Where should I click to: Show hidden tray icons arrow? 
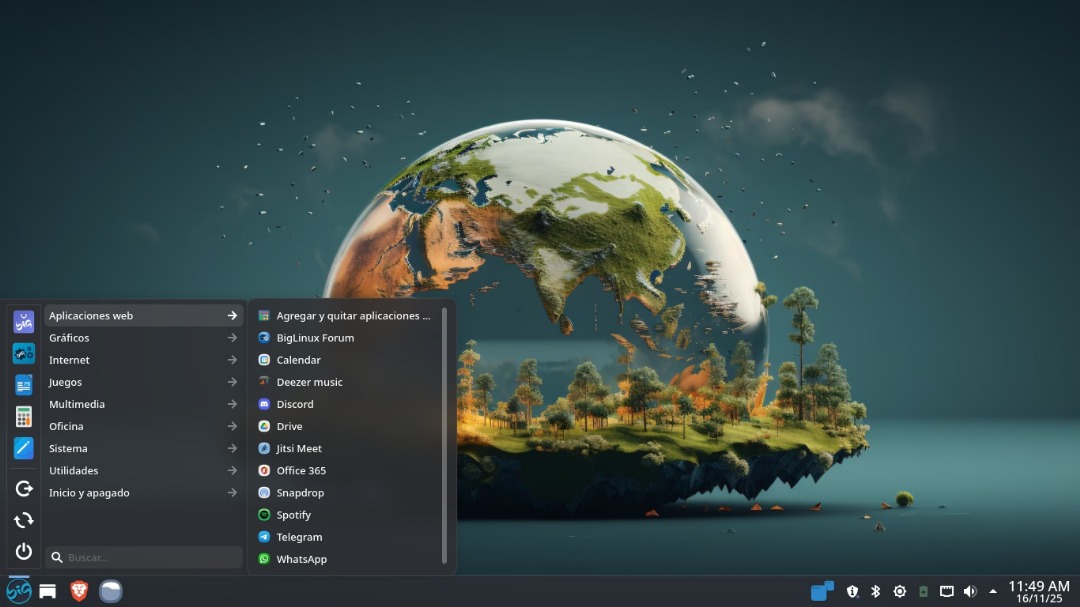993,591
